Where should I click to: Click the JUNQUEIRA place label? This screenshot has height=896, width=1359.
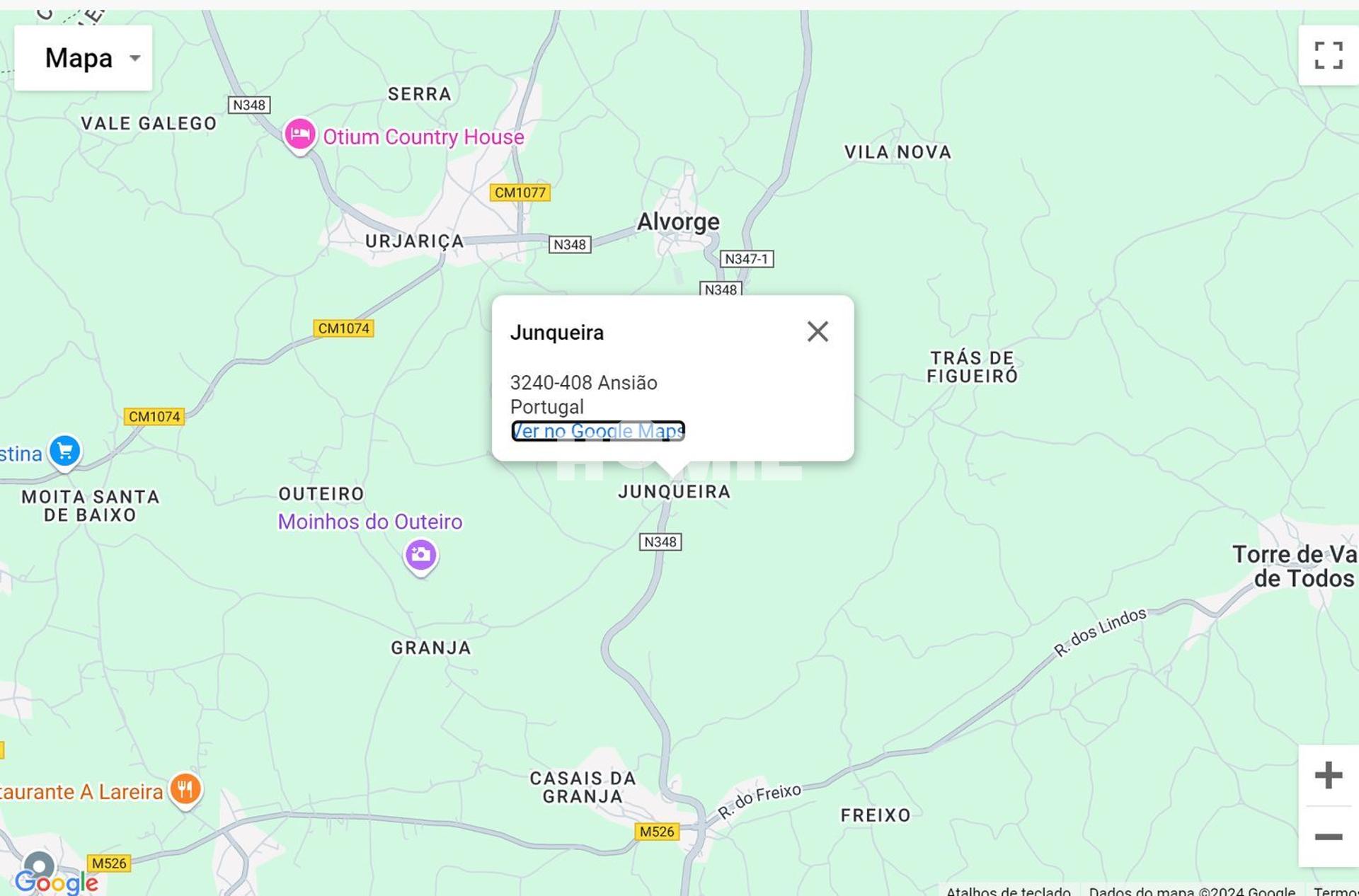click(x=674, y=491)
